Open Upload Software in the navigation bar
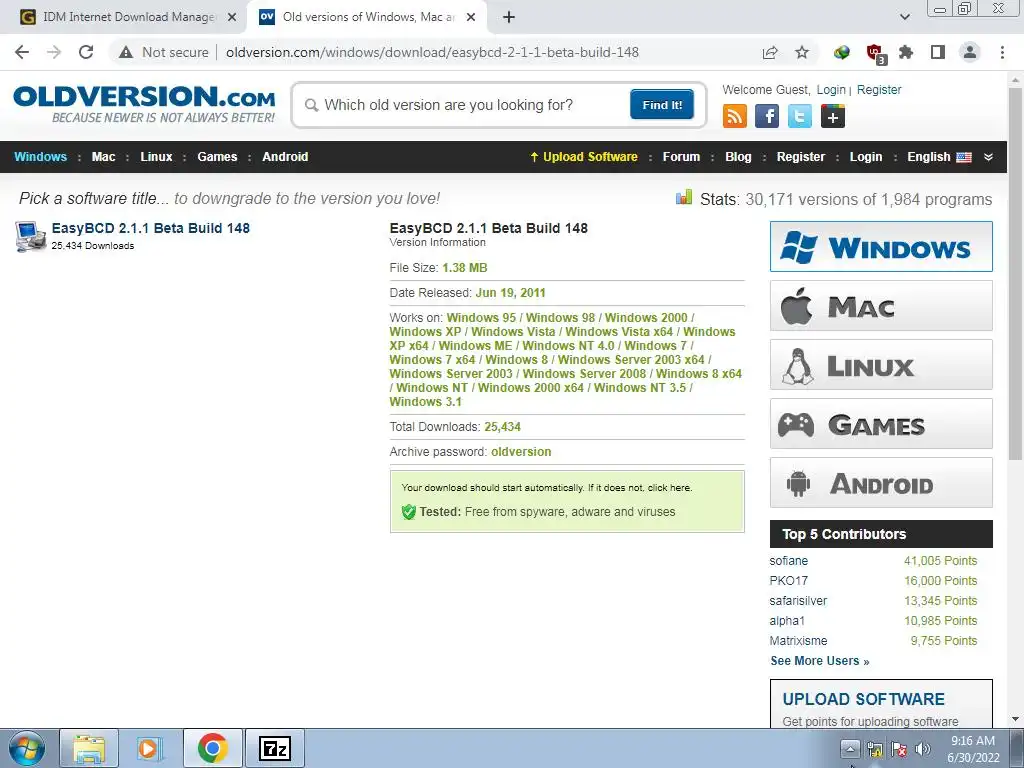The width and height of the screenshot is (1024, 768). pyautogui.click(x=584, y=157)
